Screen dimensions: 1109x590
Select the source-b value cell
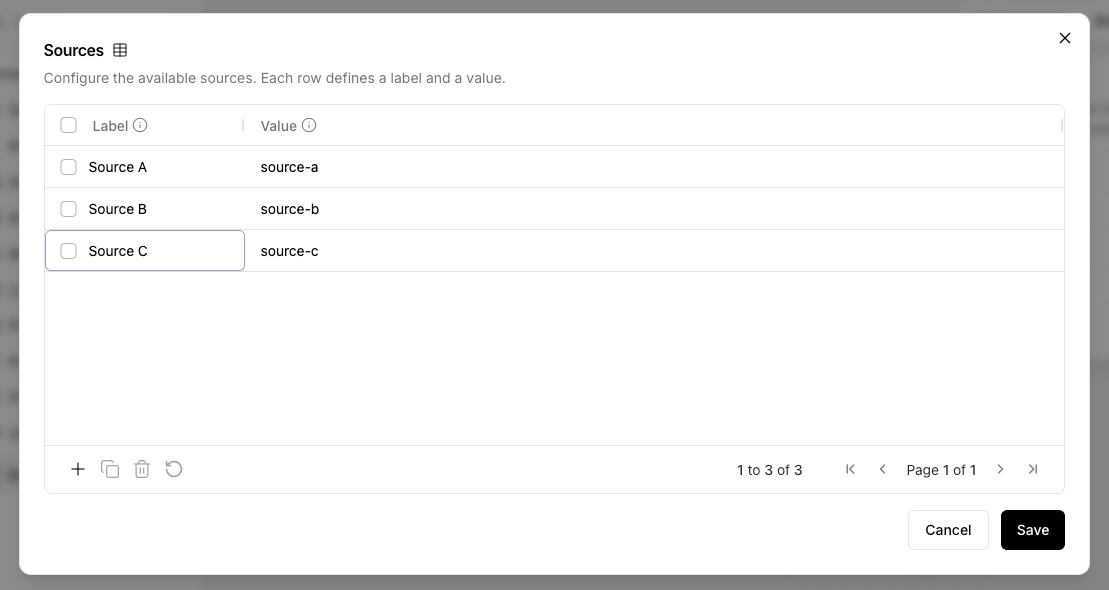[289, 209]
